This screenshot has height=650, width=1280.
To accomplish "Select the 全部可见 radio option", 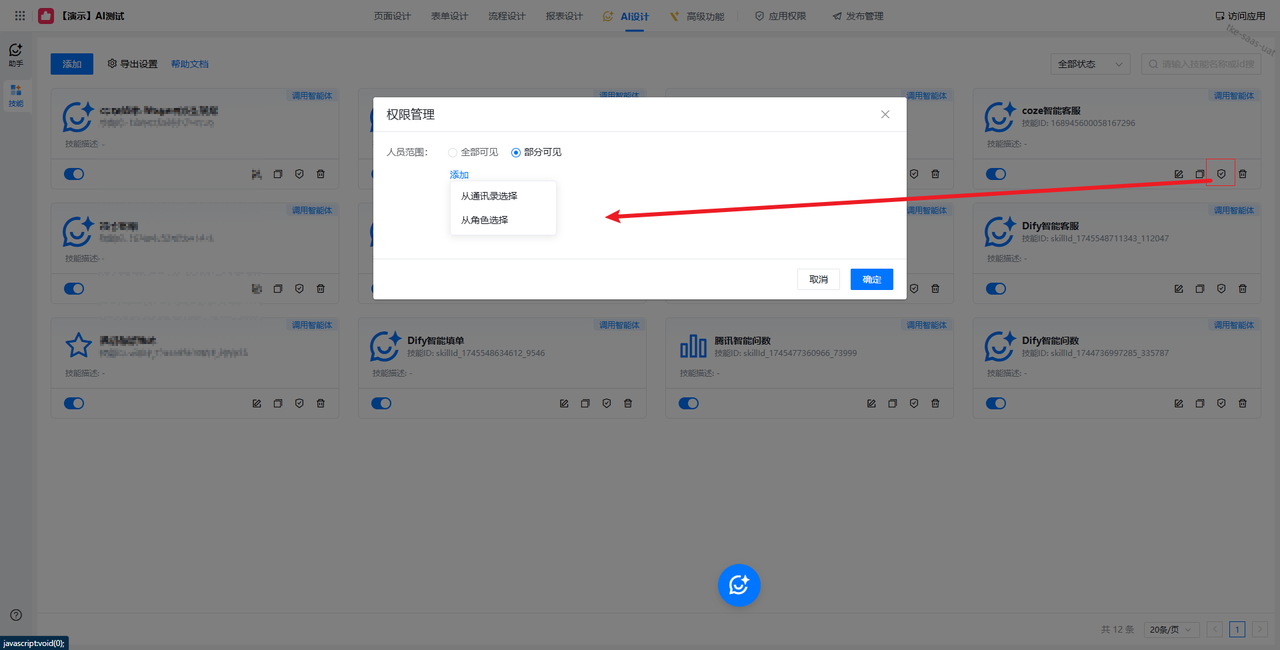I will 453,152.
